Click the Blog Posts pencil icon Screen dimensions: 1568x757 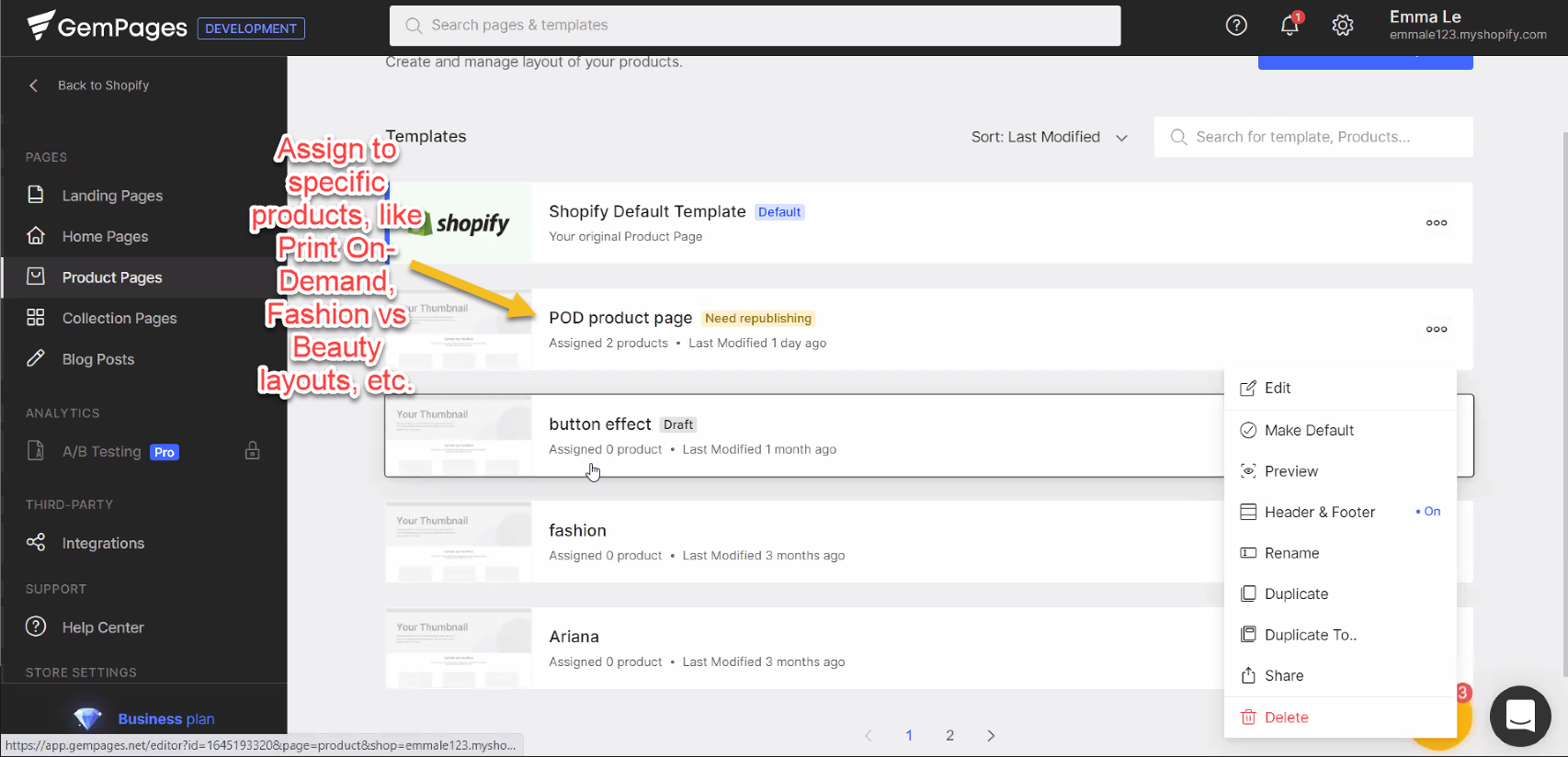[36, 358]
